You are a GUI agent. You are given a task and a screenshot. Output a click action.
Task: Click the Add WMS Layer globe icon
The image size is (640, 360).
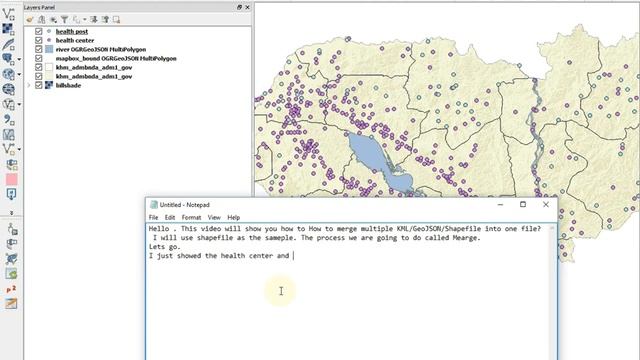coord(8,74)
